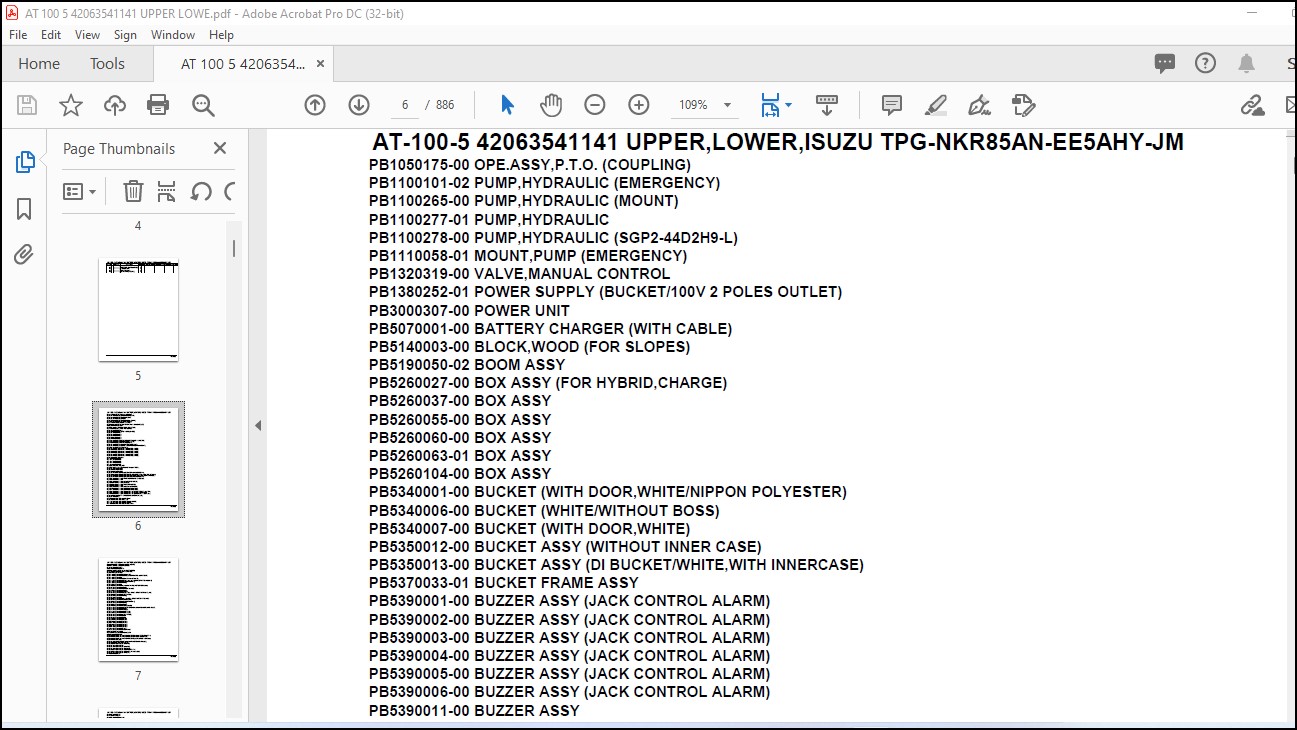Click the line PB5190050-02 BOOM ASSY

click(x=467, y=365)
